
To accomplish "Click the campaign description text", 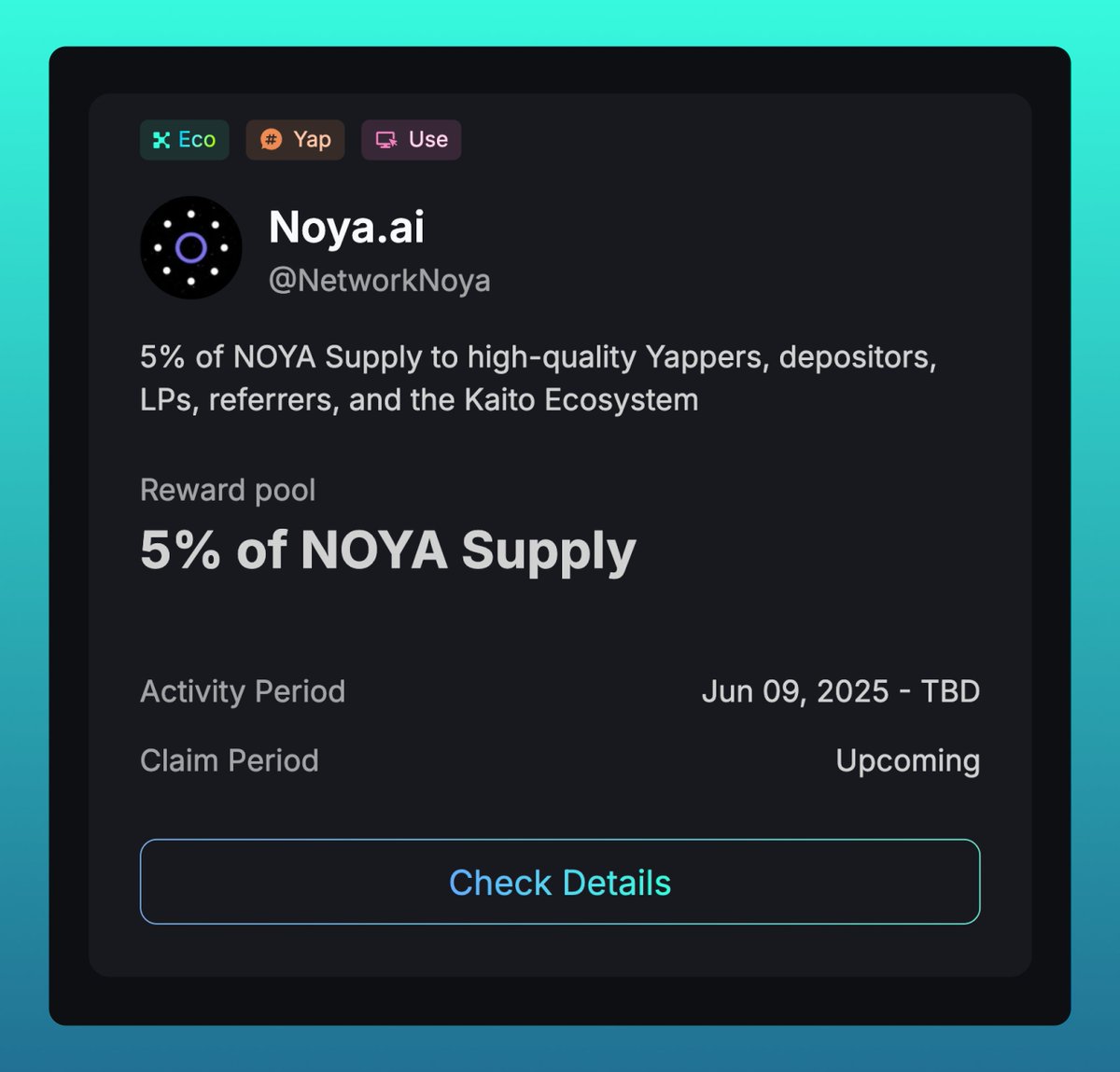I will coord(539,378).
